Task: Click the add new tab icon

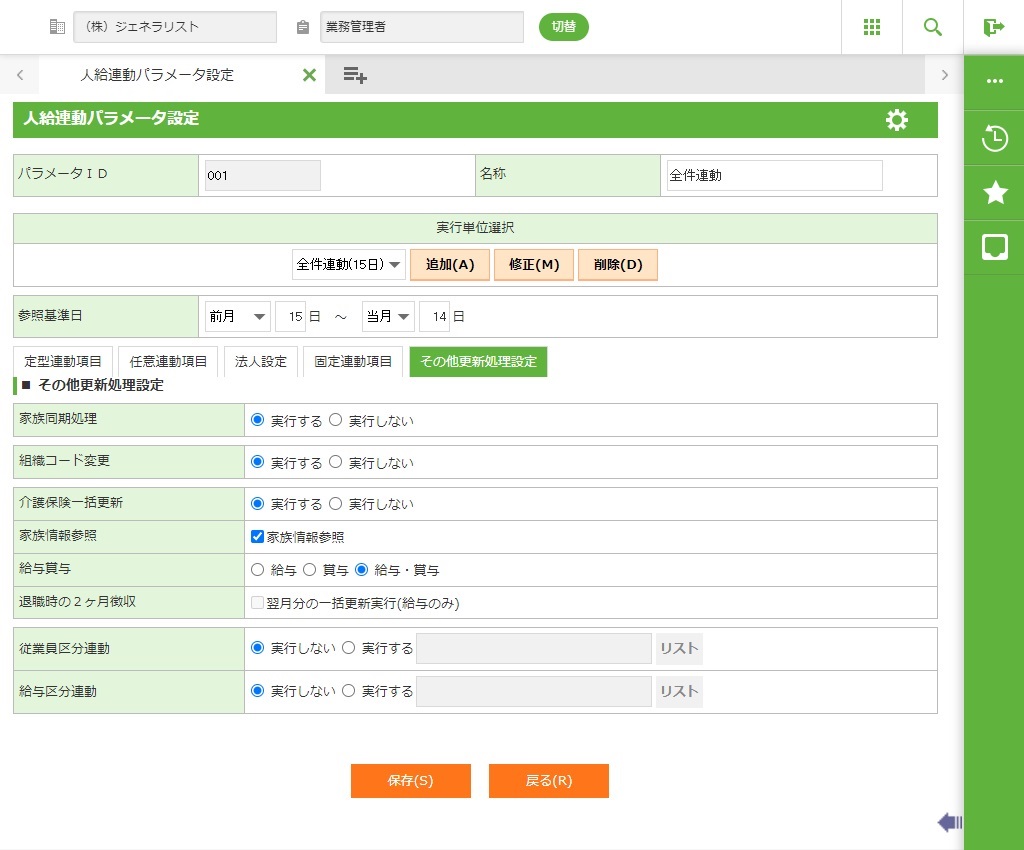Action: (x=354, y=75)
